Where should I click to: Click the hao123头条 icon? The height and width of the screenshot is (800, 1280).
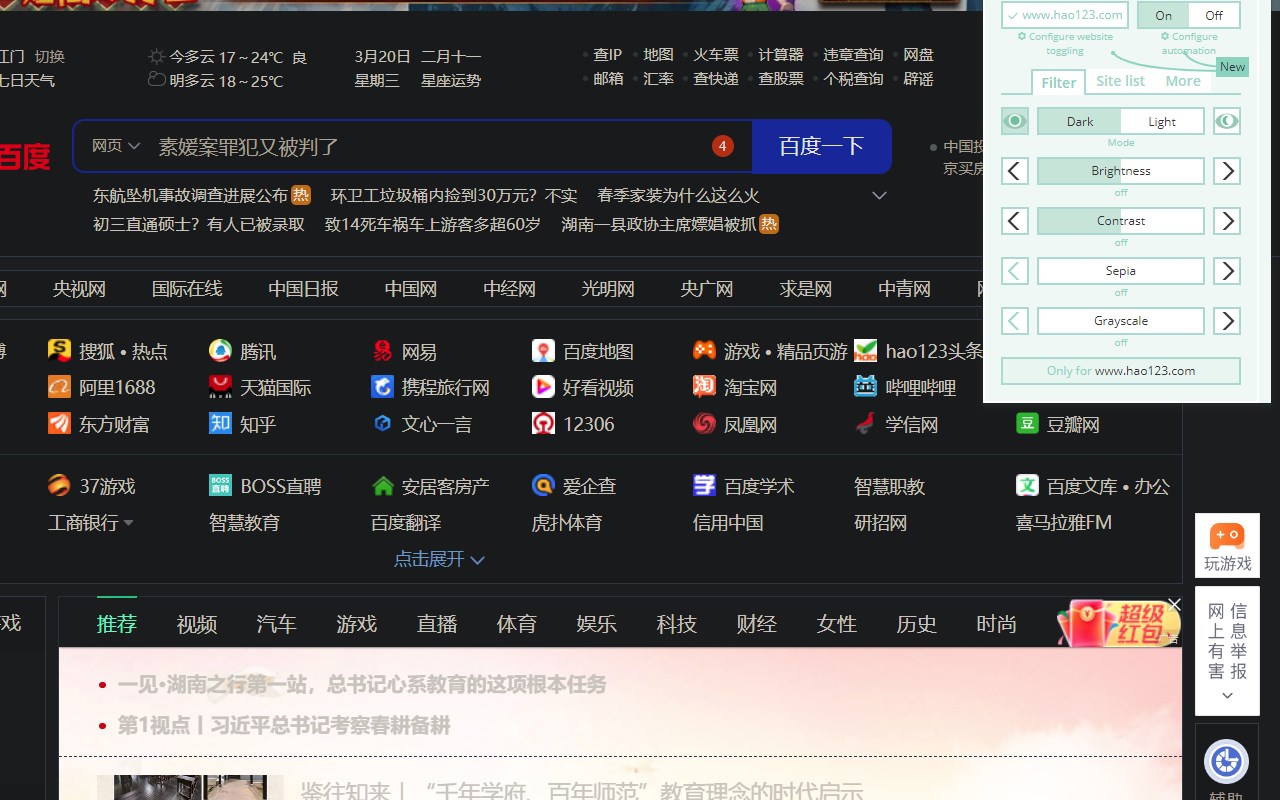click(866, 350)
